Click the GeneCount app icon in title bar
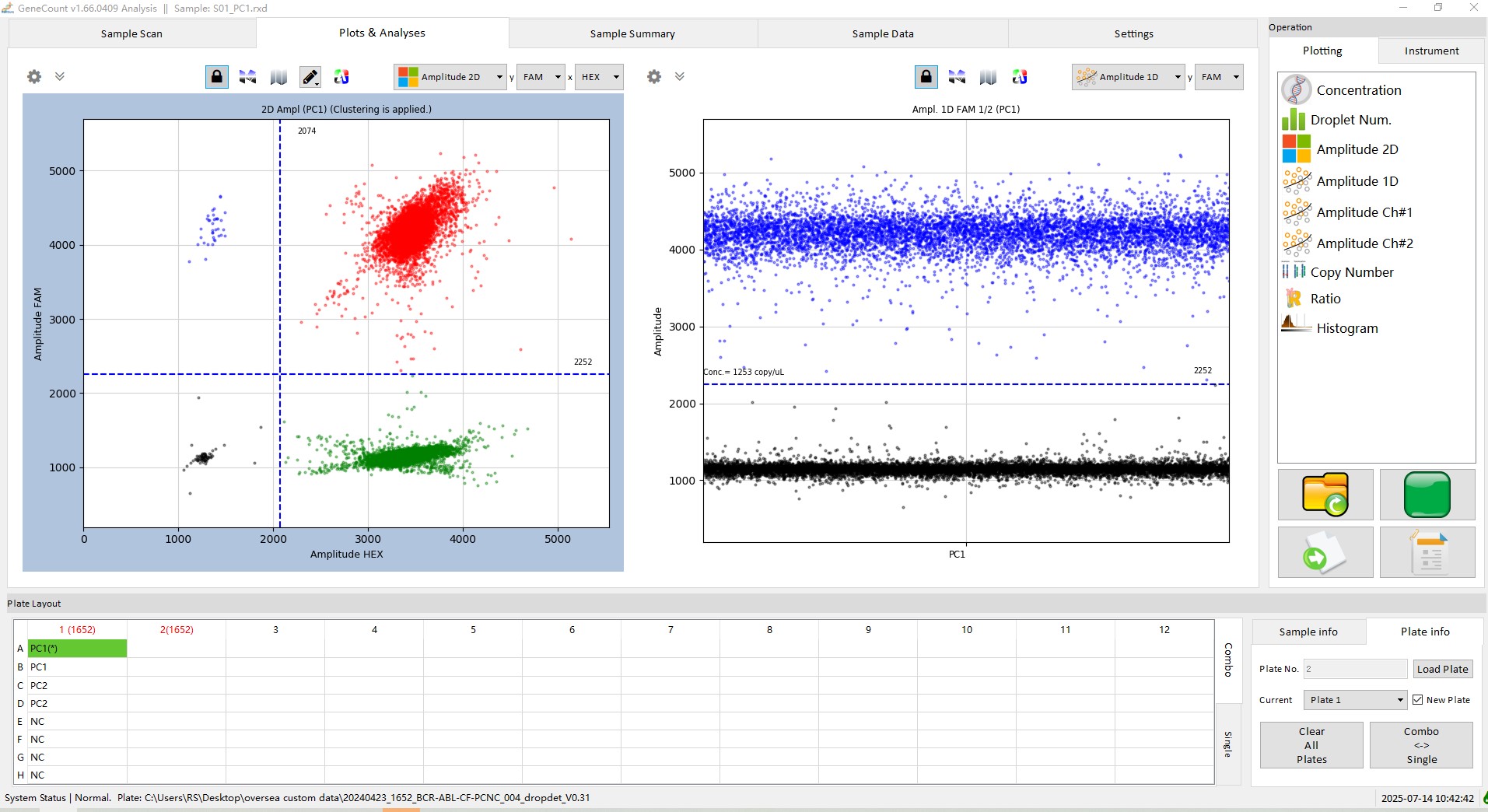This screenshot has height=812, width=1488. click(x=8, y=8)
